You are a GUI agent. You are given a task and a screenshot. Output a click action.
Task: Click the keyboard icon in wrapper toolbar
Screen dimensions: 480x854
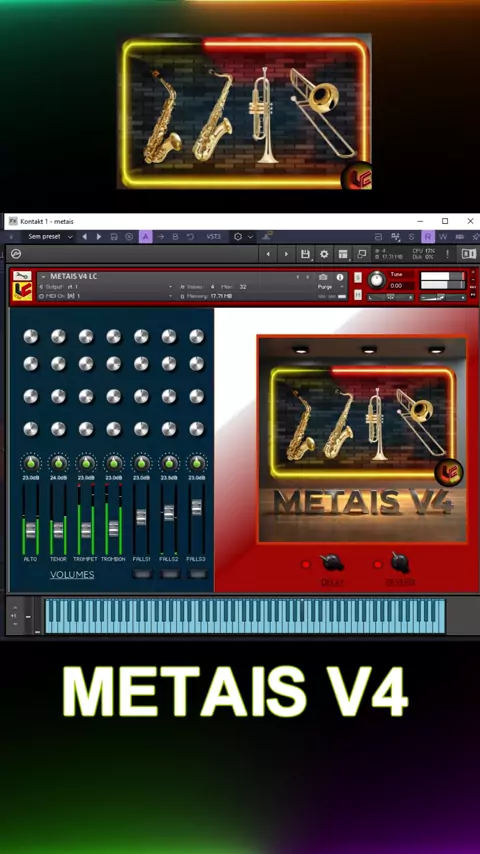(459, 237)
